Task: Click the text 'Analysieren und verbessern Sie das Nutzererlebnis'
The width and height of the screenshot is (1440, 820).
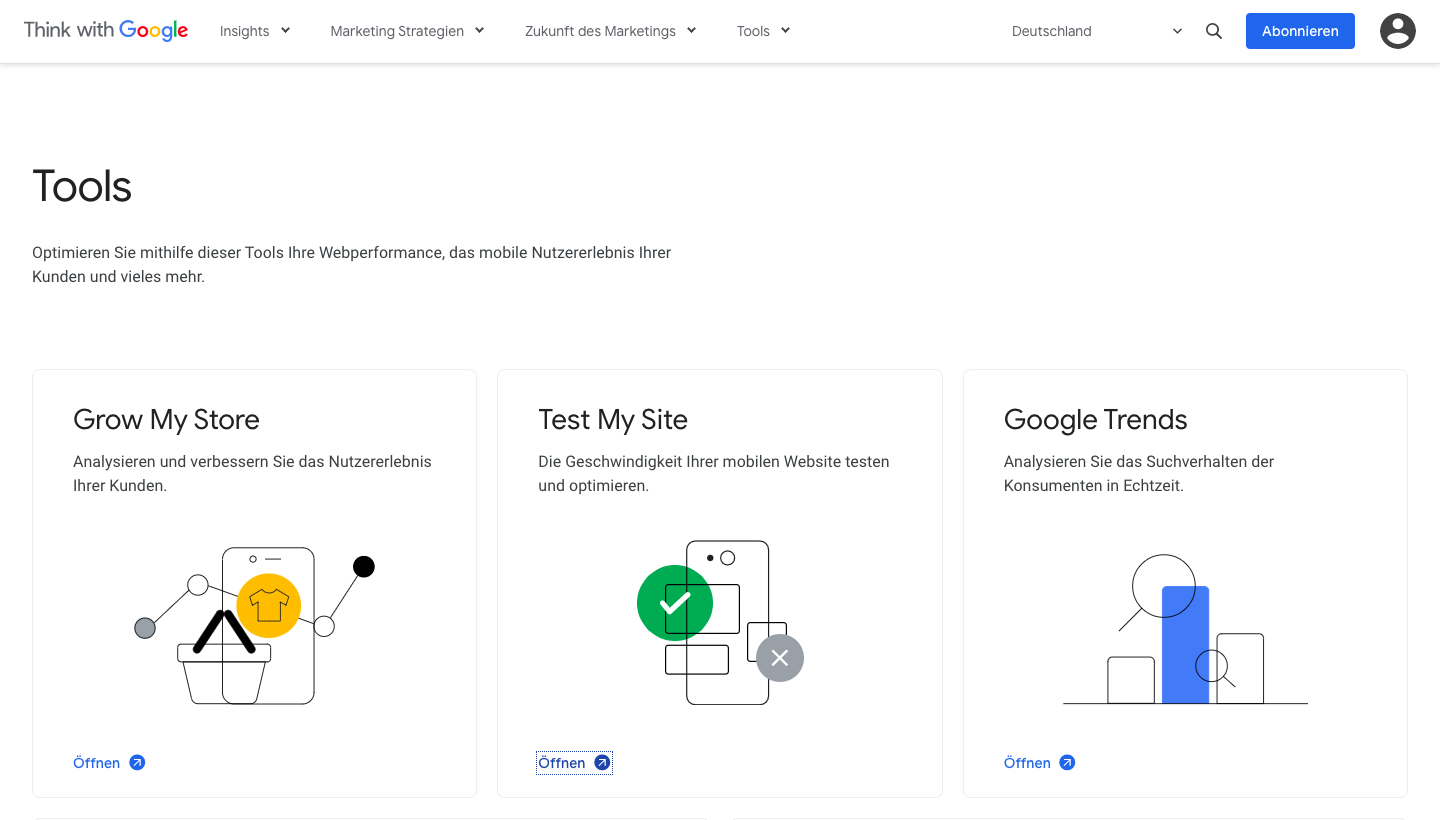Action: click(x=252, y=462)
